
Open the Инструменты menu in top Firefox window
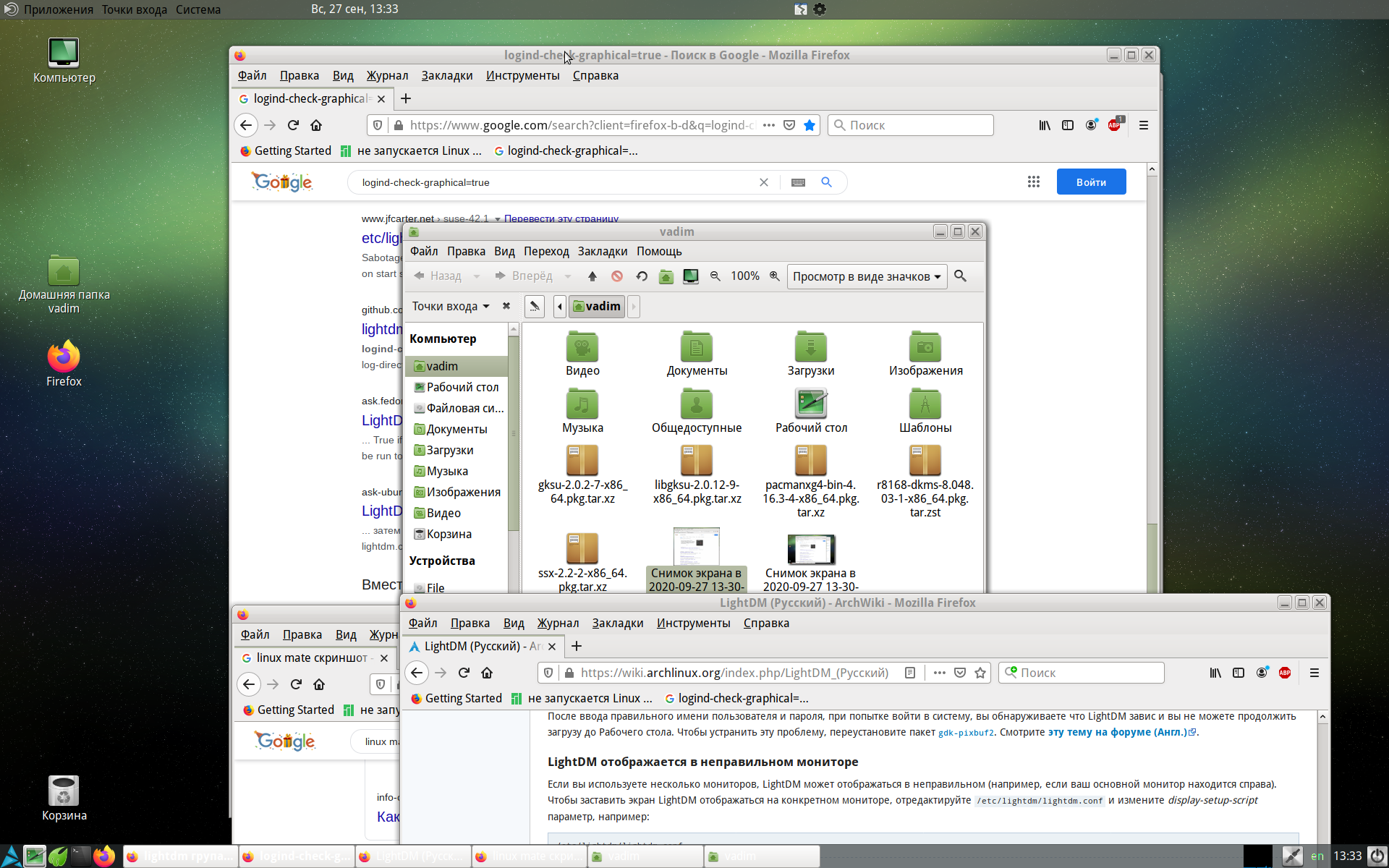pyautogui.click(x=522, y=75)
